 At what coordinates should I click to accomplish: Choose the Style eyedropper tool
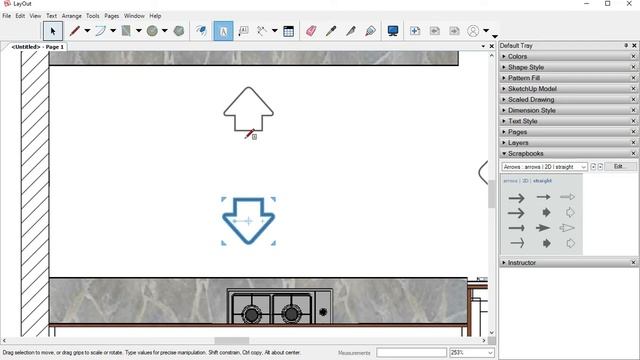[x=331, y=31]
